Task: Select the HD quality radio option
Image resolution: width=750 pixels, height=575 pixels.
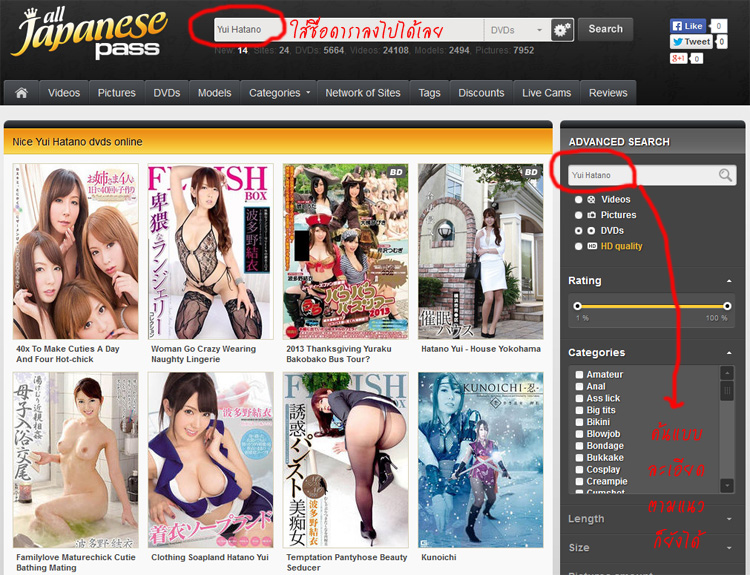Action: (x=578, y=246)
